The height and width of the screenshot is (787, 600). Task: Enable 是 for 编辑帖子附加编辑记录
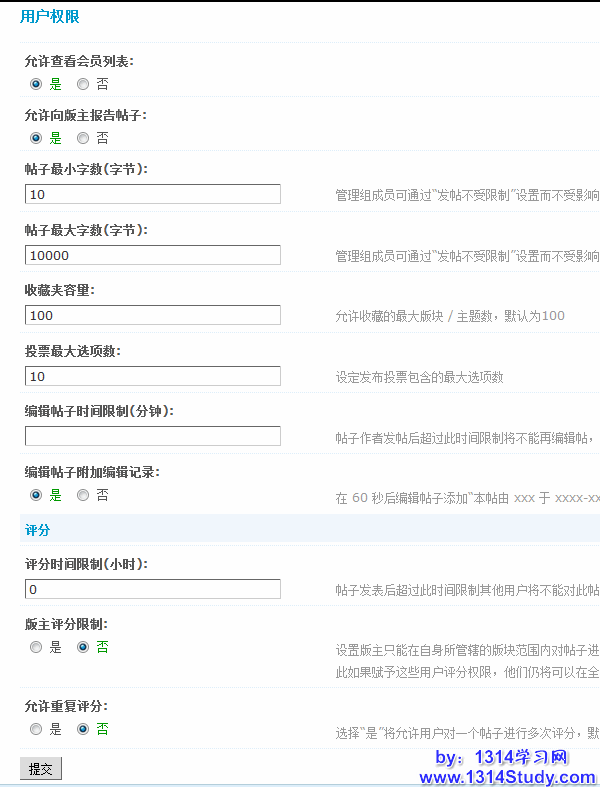36,495
